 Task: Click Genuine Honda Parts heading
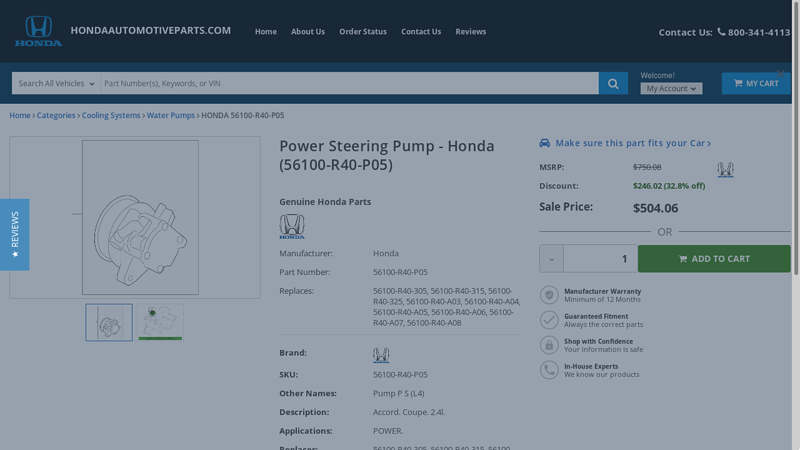click(x=325, y=202)
